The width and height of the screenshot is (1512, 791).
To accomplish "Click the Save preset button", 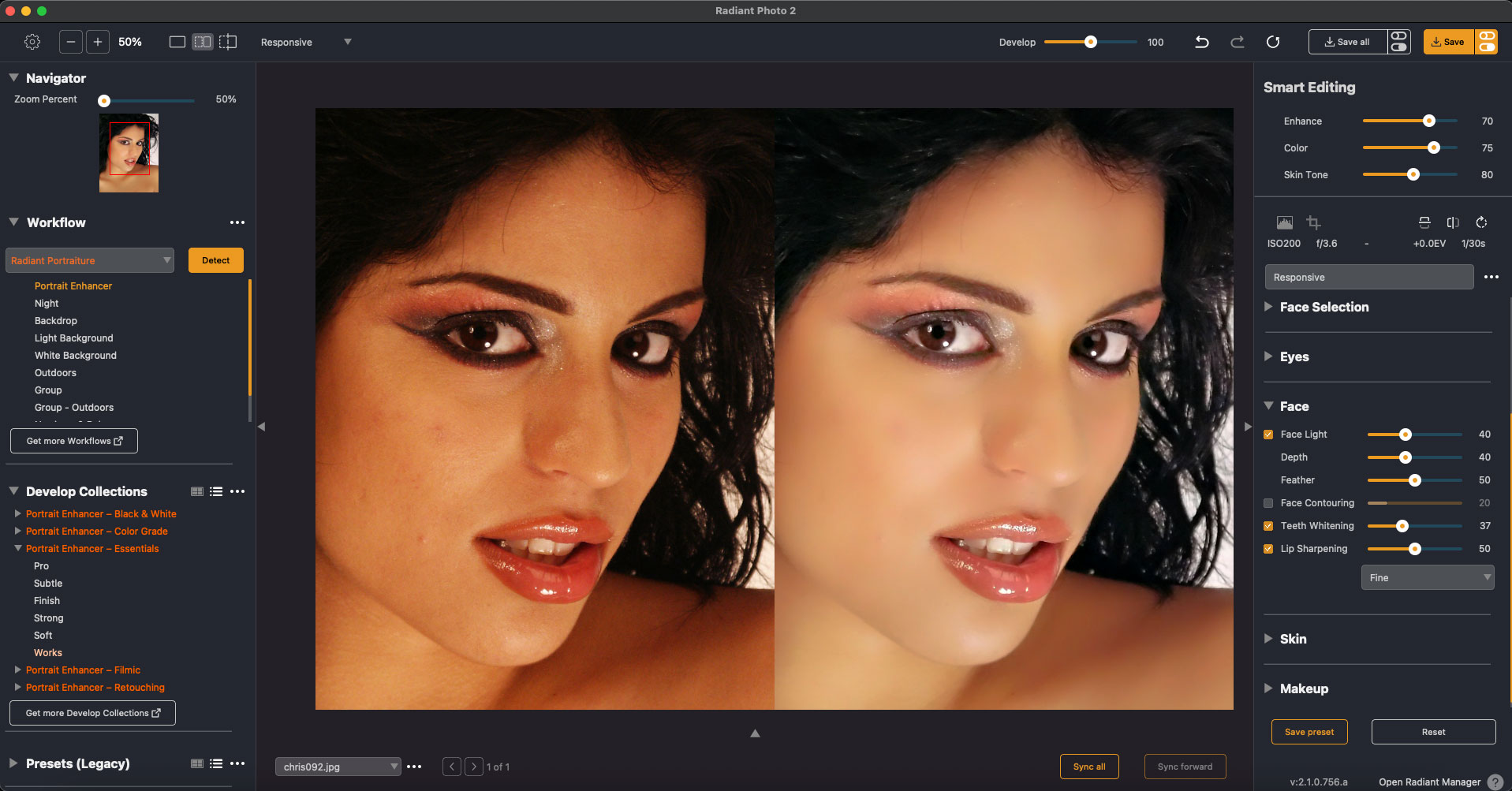I will point(1309,732).
